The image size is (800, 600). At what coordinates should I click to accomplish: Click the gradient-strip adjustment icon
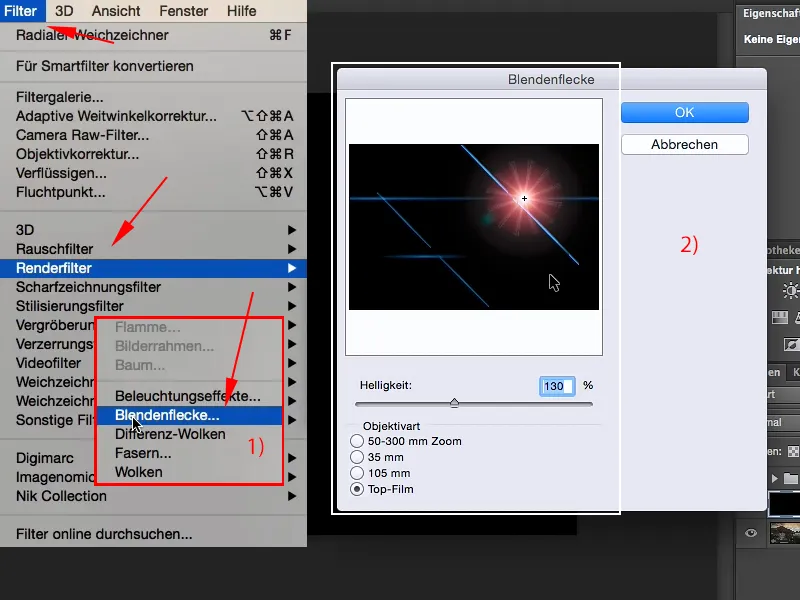[x=780, y=317]
